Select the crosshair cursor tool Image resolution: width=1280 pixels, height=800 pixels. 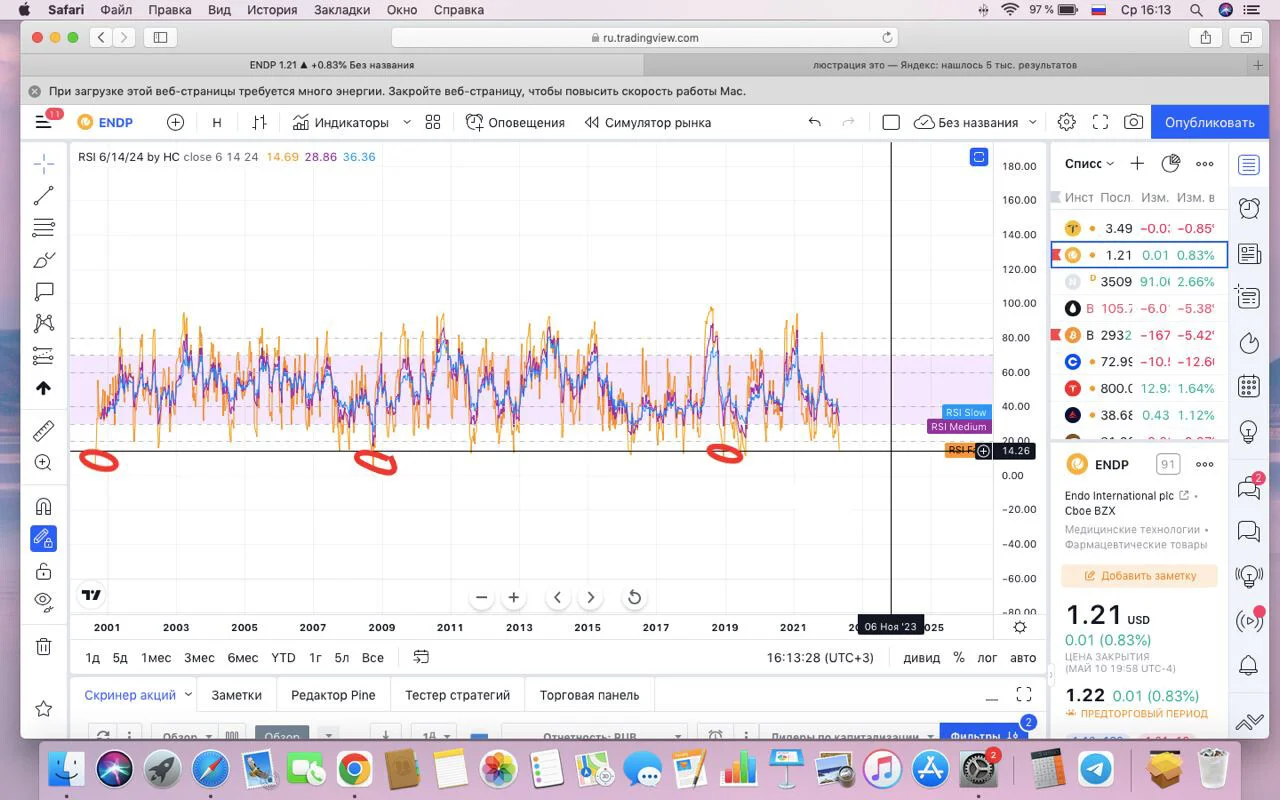44,164
